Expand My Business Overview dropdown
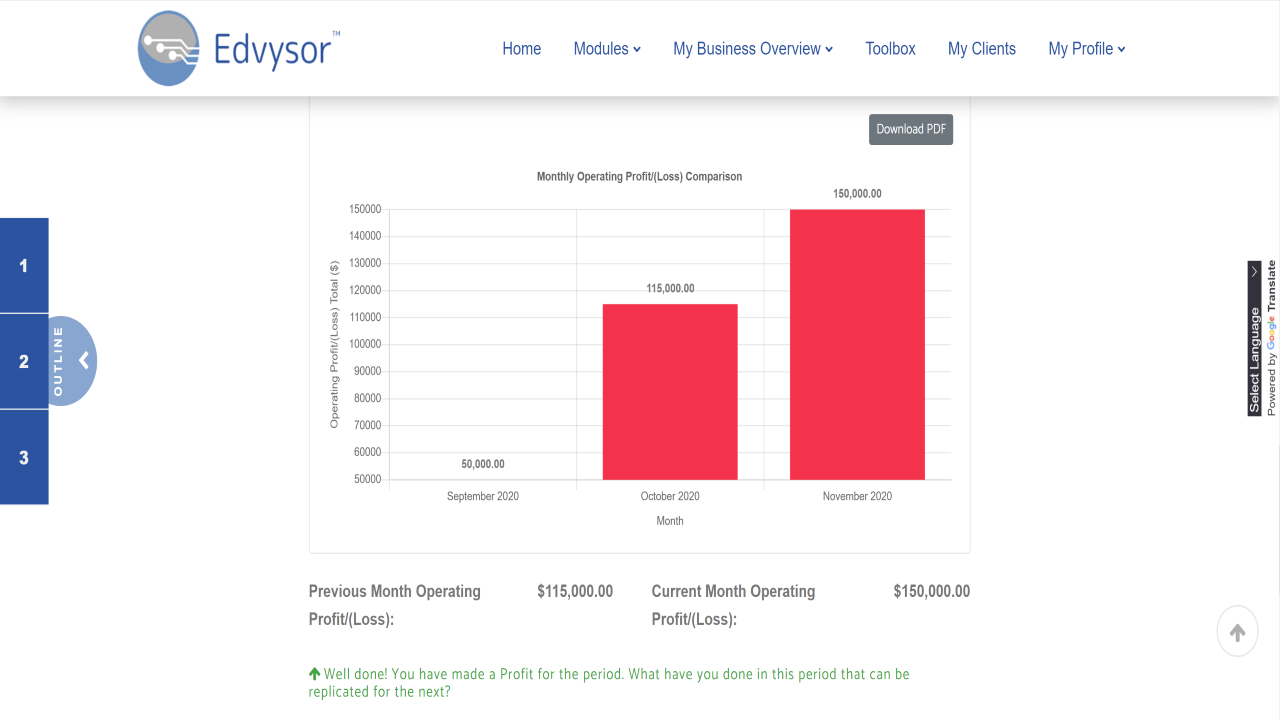The image size is (1280, 720). (753, 49)
